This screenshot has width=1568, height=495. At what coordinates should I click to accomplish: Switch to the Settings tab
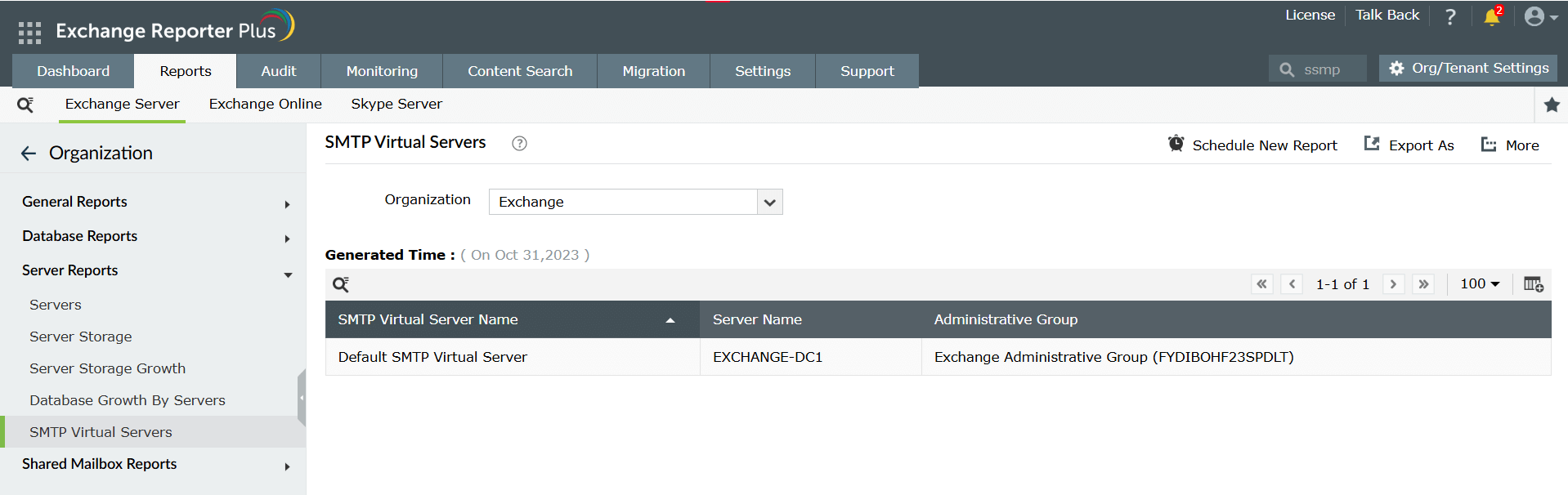coord(763,71)
